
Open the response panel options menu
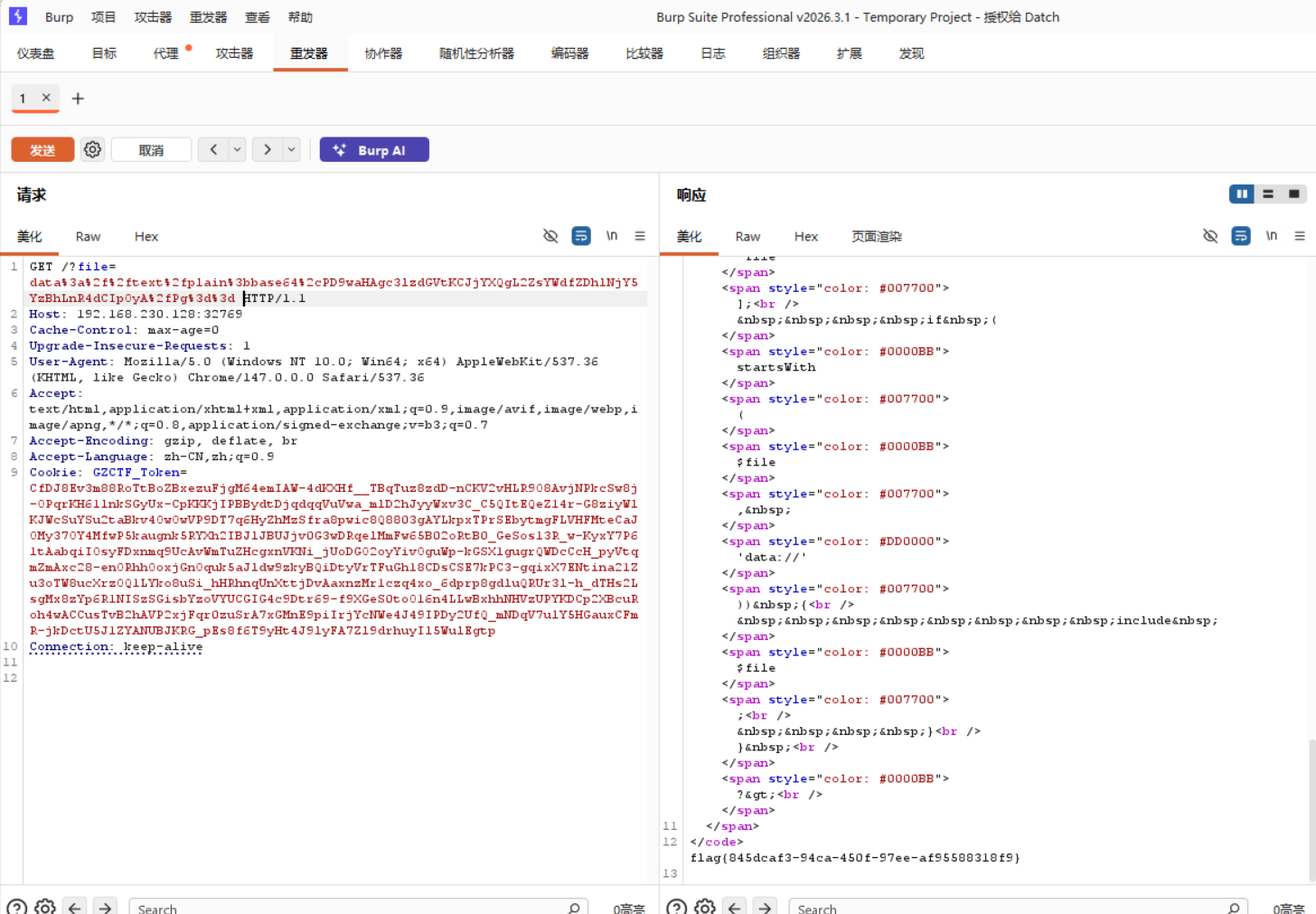pos(1300,236)
